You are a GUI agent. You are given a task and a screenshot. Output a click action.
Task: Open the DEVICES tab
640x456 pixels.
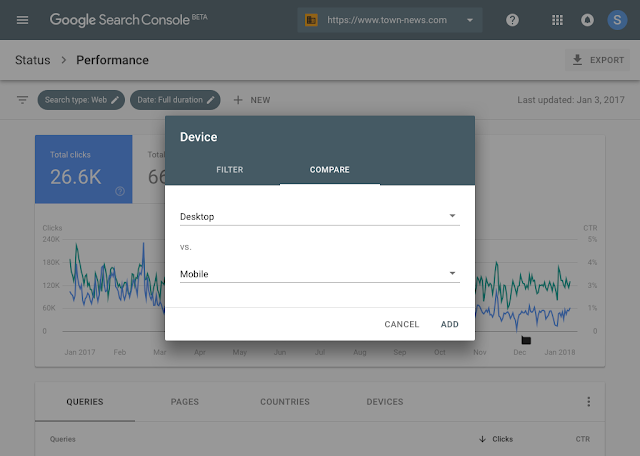click(384, 402)
